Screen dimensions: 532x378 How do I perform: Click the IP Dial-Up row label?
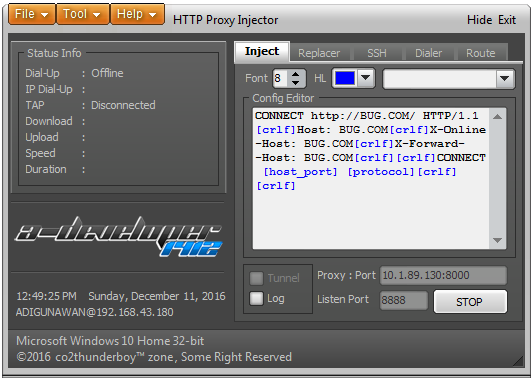(x=49, y=89)
